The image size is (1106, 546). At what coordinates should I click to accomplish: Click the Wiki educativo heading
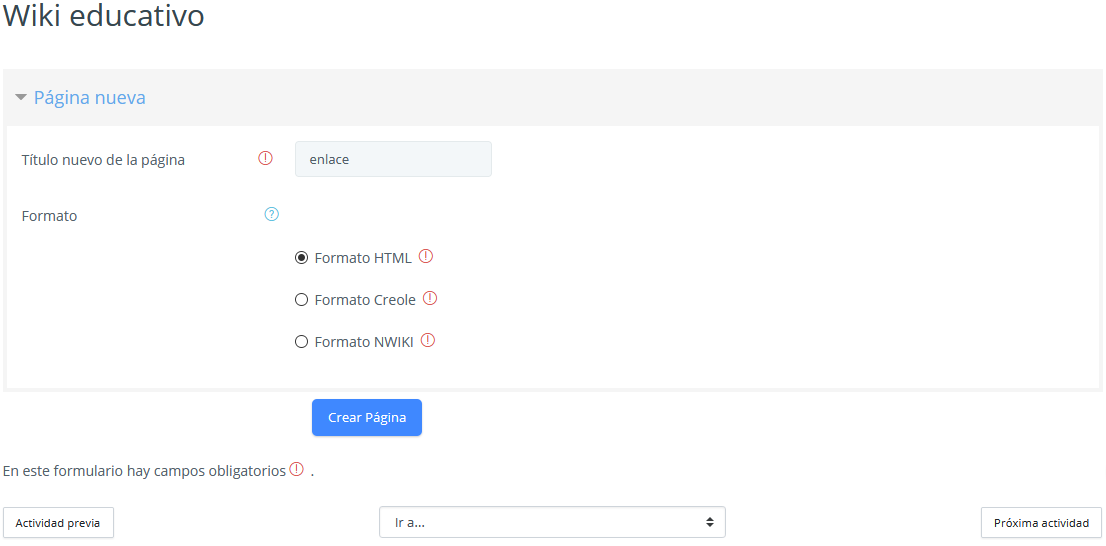click(103, 17)
